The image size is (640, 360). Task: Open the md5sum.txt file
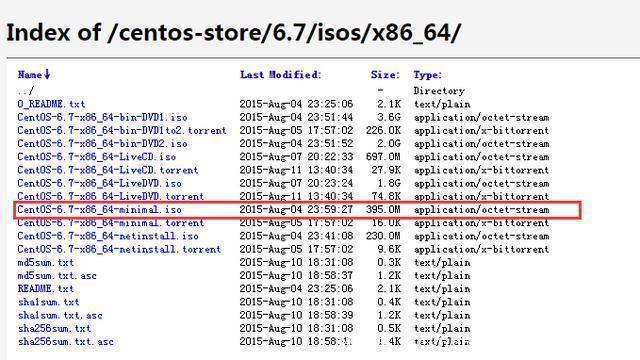coord(46,262)
